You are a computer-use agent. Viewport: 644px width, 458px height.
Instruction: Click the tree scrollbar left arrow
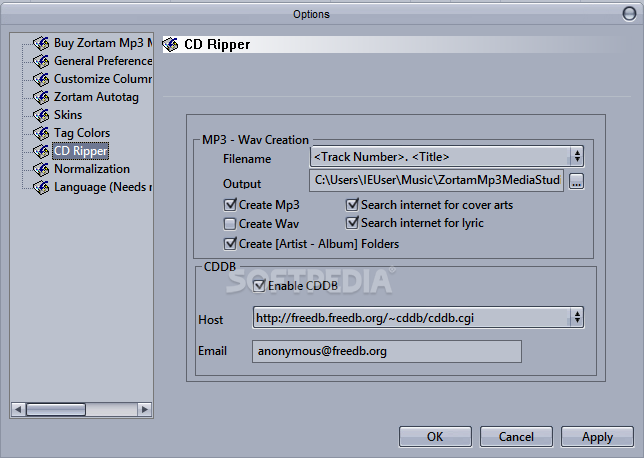(18, 410)
